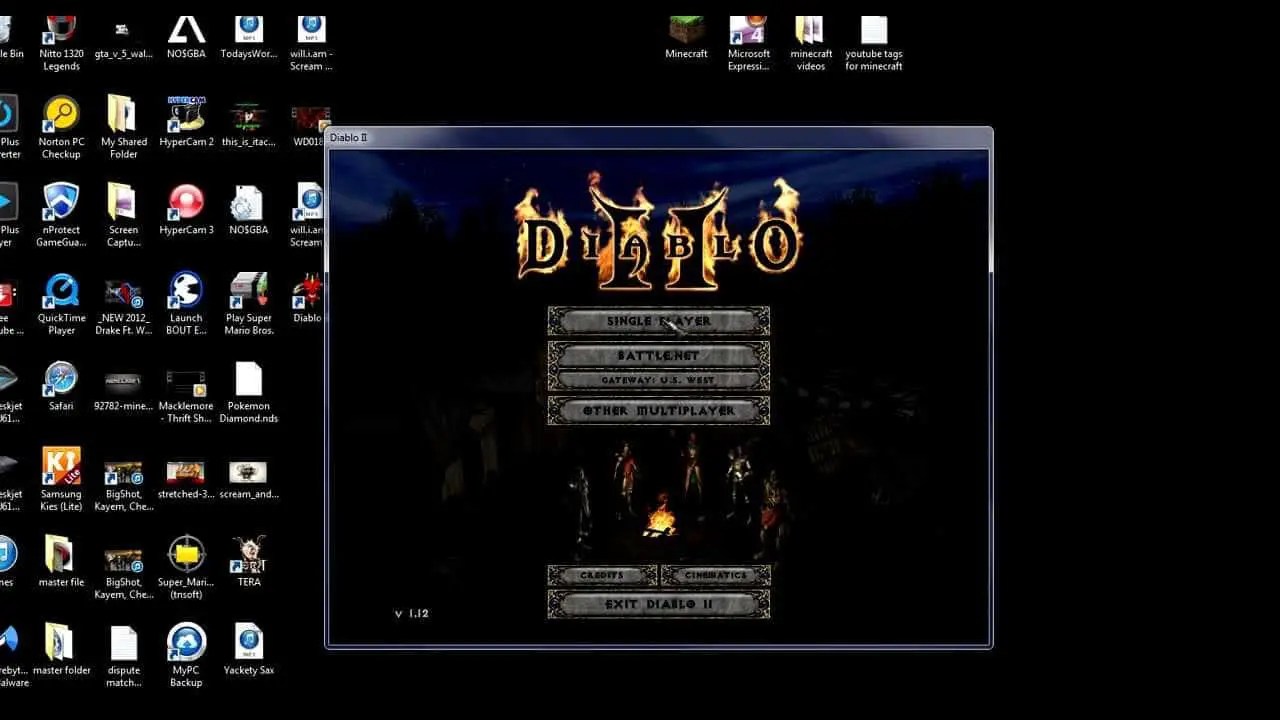Click the Other Multiplayer button
Image resolution: width=1280 pixels, height=720 pixels.
(x=657, y=410)
